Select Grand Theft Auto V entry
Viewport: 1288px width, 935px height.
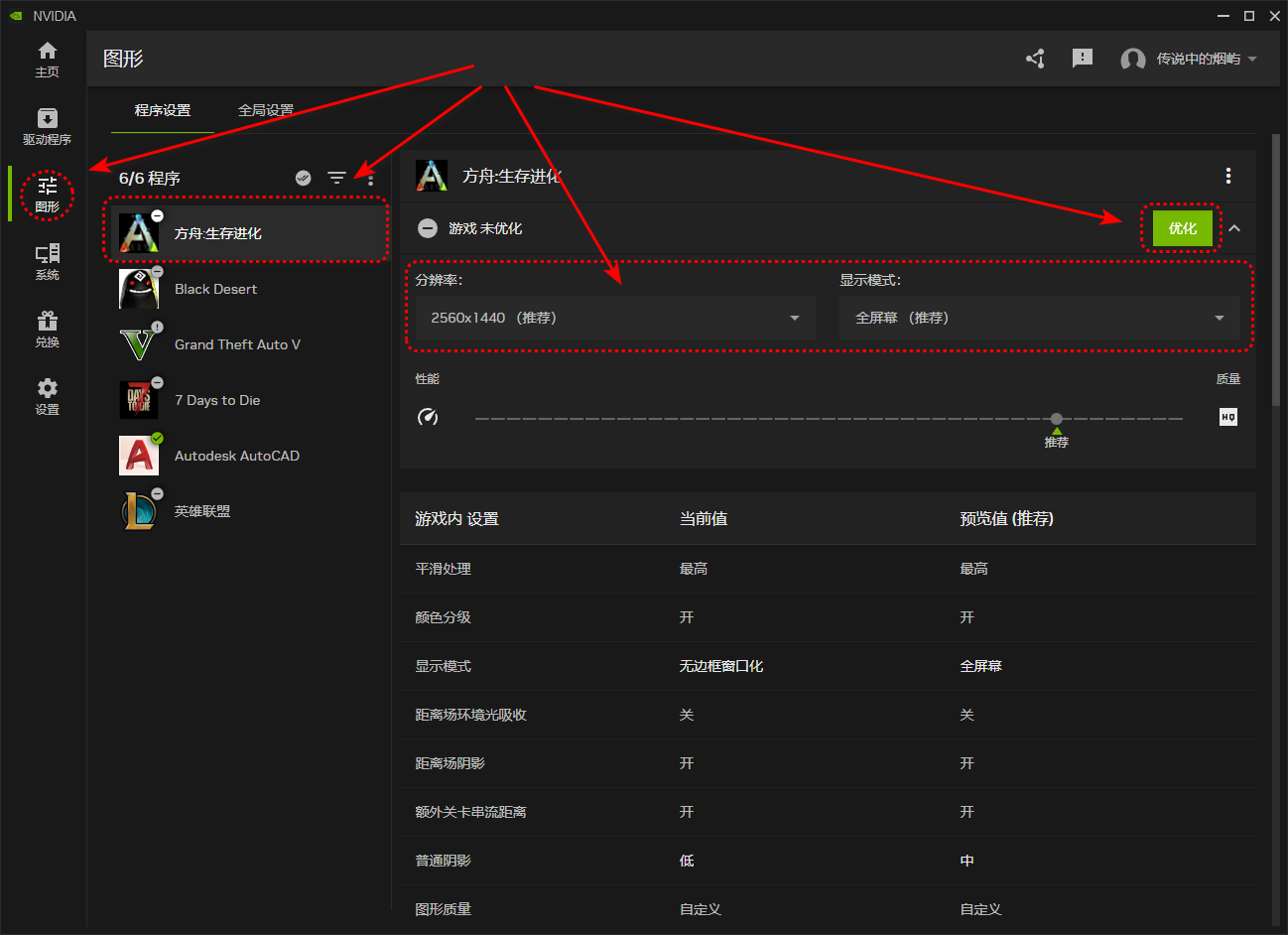(x=246, y=344)
